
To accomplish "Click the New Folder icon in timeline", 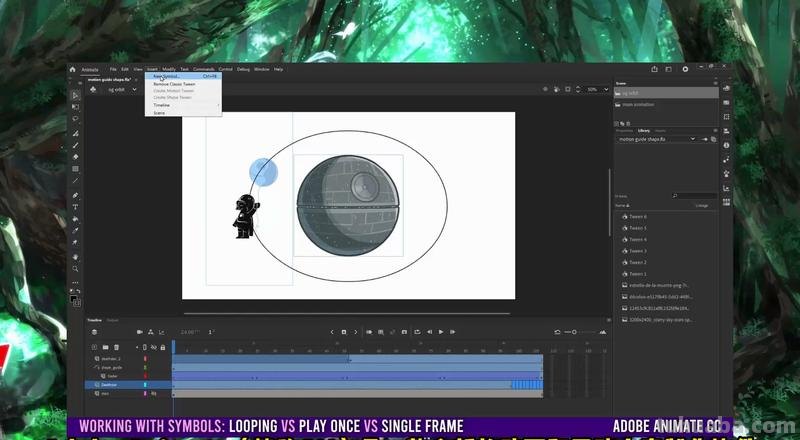I will pyautogui.click(x=106, y=347).
